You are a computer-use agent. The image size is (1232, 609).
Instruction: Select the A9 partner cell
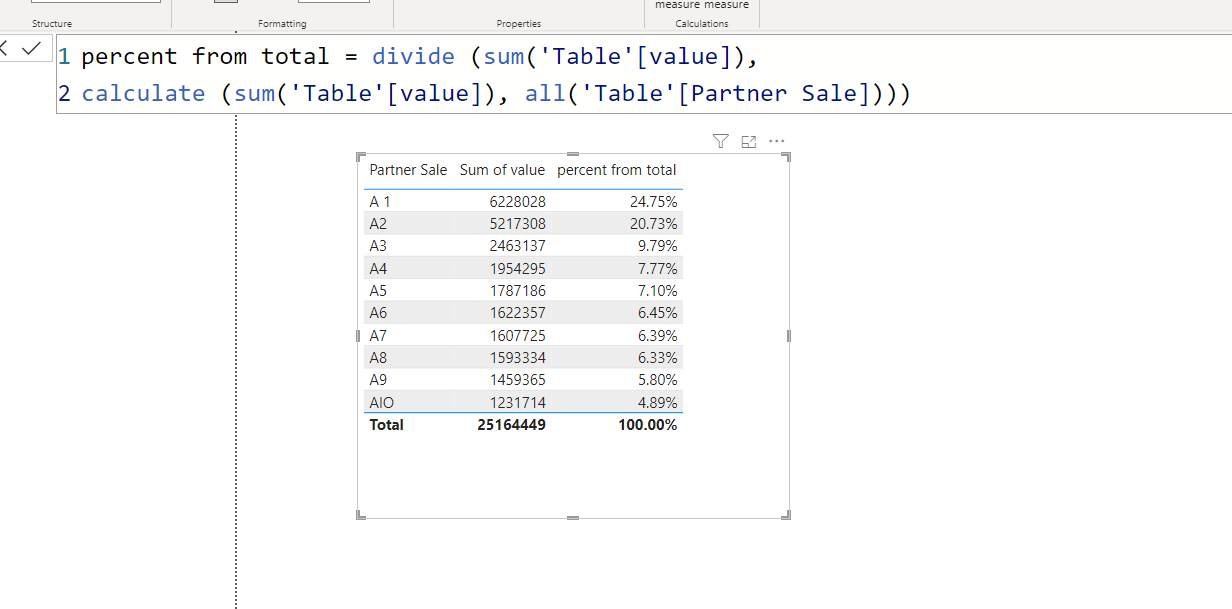378,380
